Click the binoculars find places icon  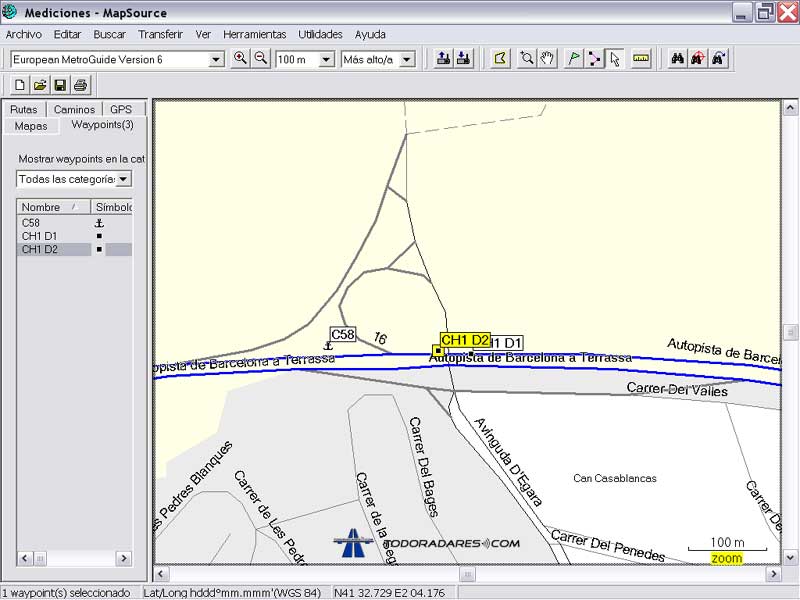click(677, 59)
